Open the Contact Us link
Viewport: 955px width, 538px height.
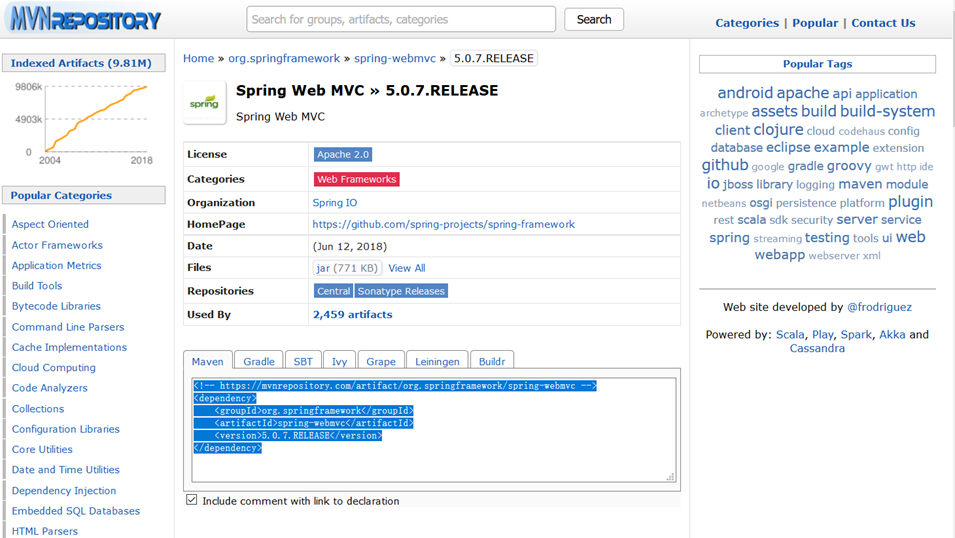point(883,23)
